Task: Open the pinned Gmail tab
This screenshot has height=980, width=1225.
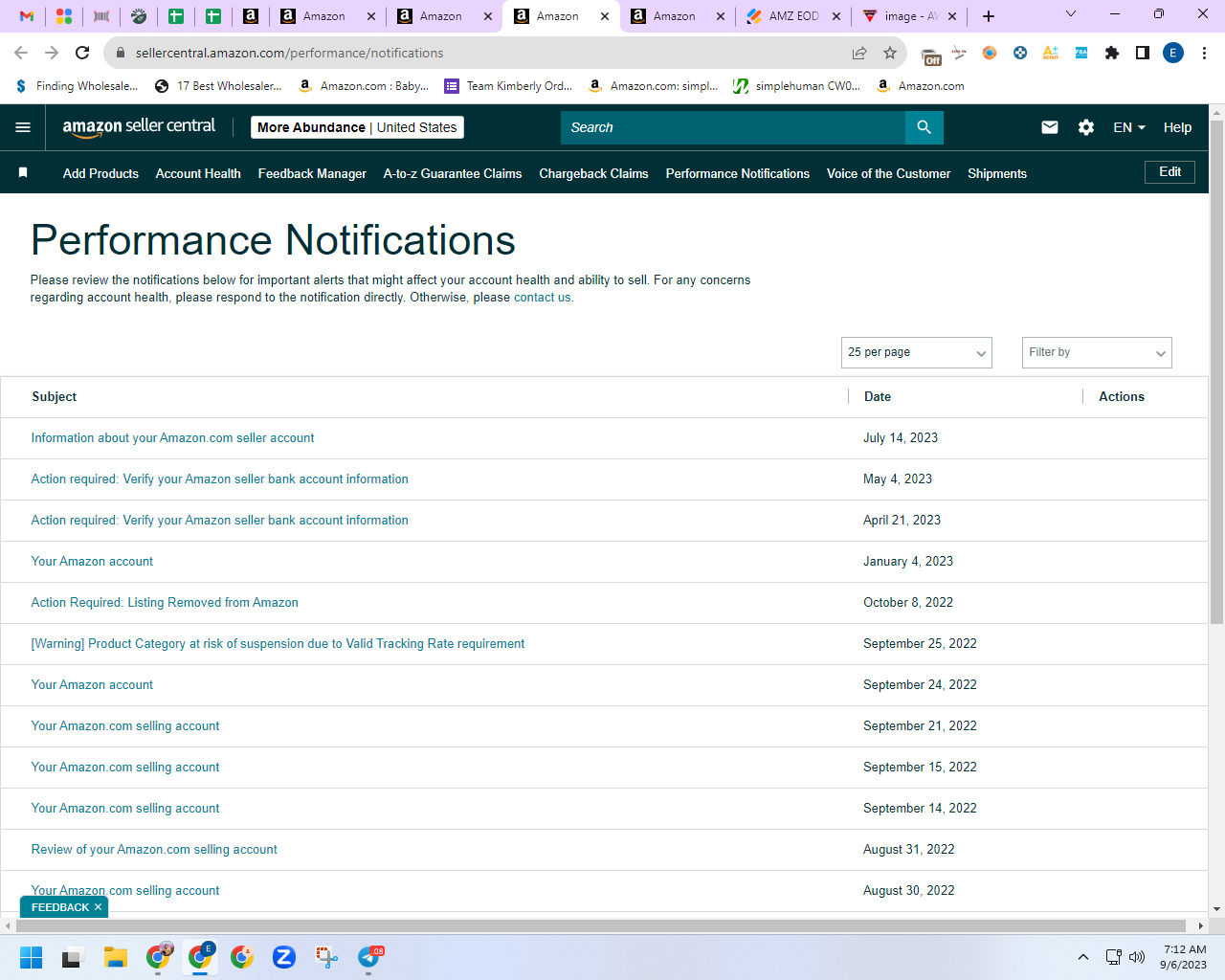Action: [27, 16]
